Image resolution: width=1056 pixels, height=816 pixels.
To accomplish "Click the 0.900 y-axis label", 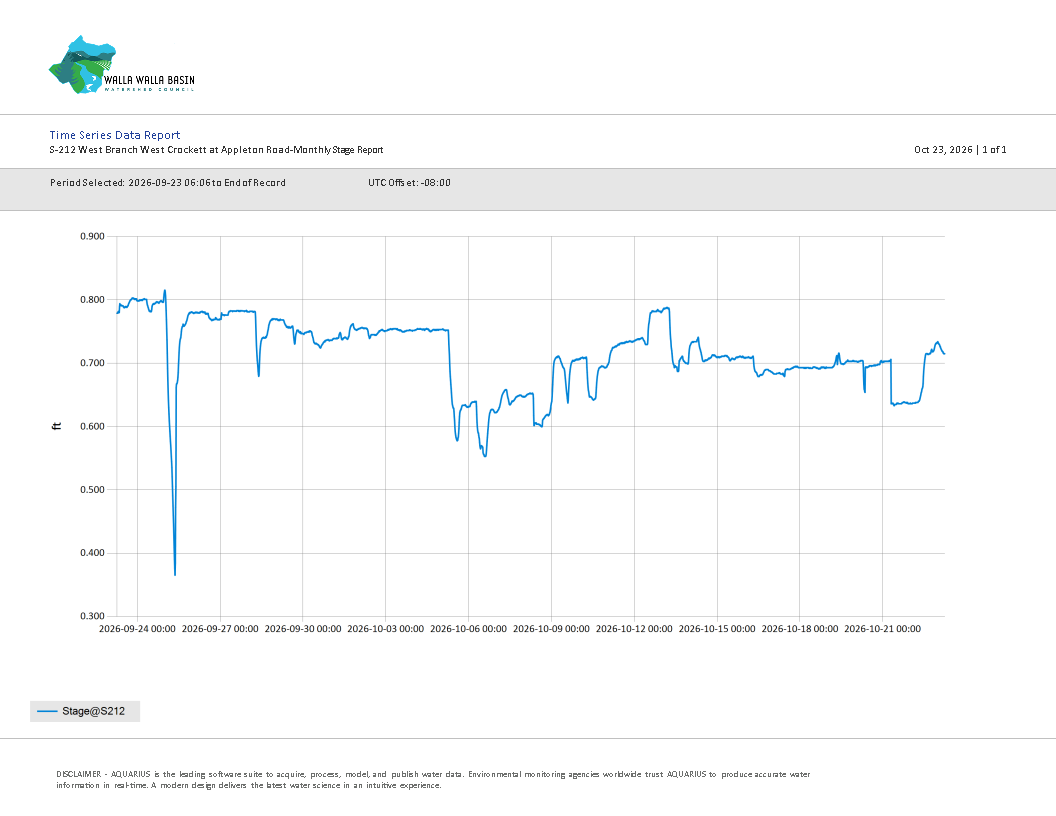I will [x=92, y=236].
